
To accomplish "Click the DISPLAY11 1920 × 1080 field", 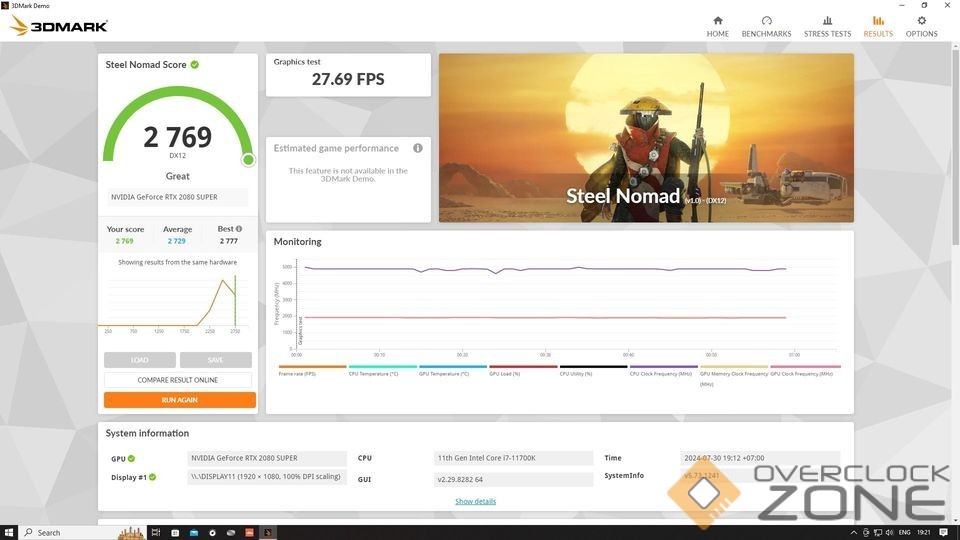I will tap(267, 476).
